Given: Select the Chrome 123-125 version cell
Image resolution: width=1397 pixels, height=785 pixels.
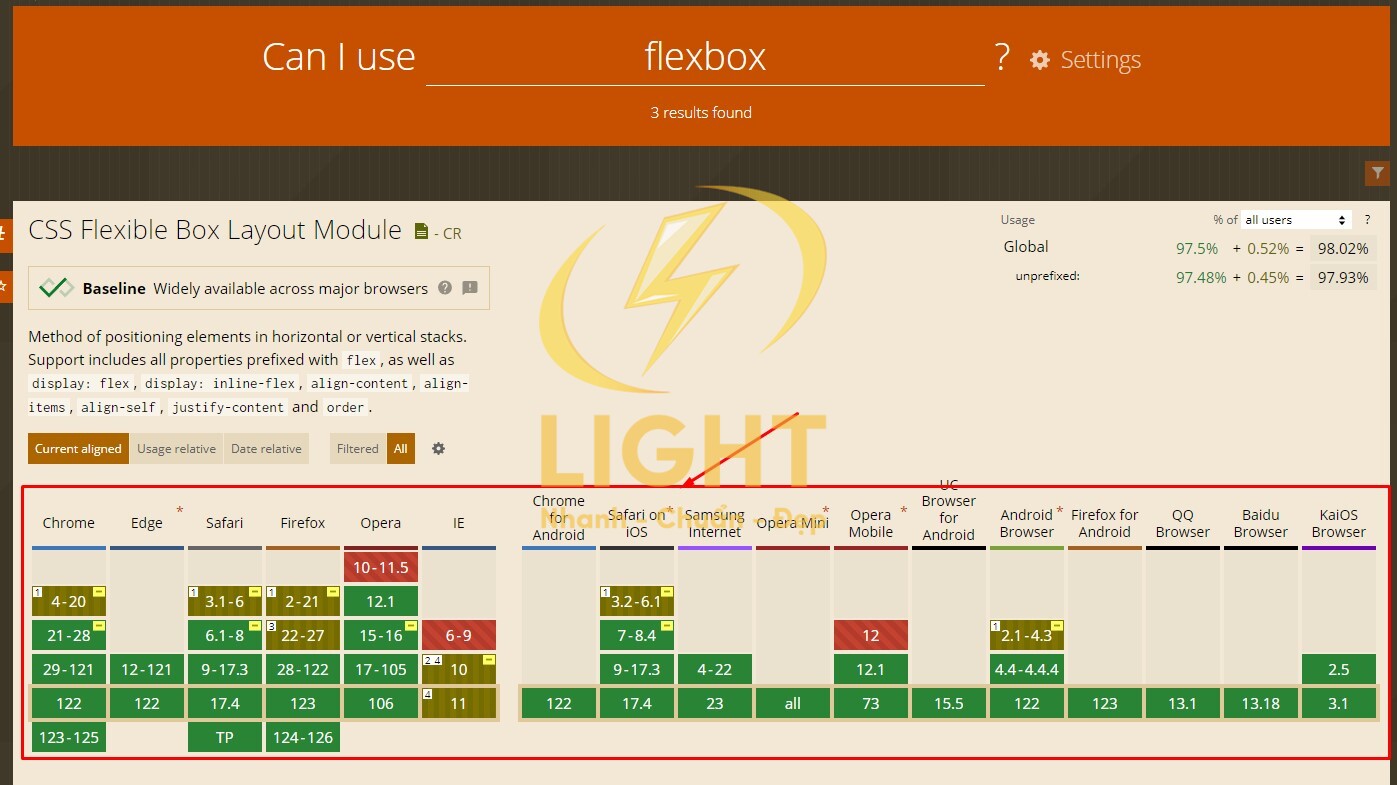Looking at the screenshot, I should pos(69,737).
